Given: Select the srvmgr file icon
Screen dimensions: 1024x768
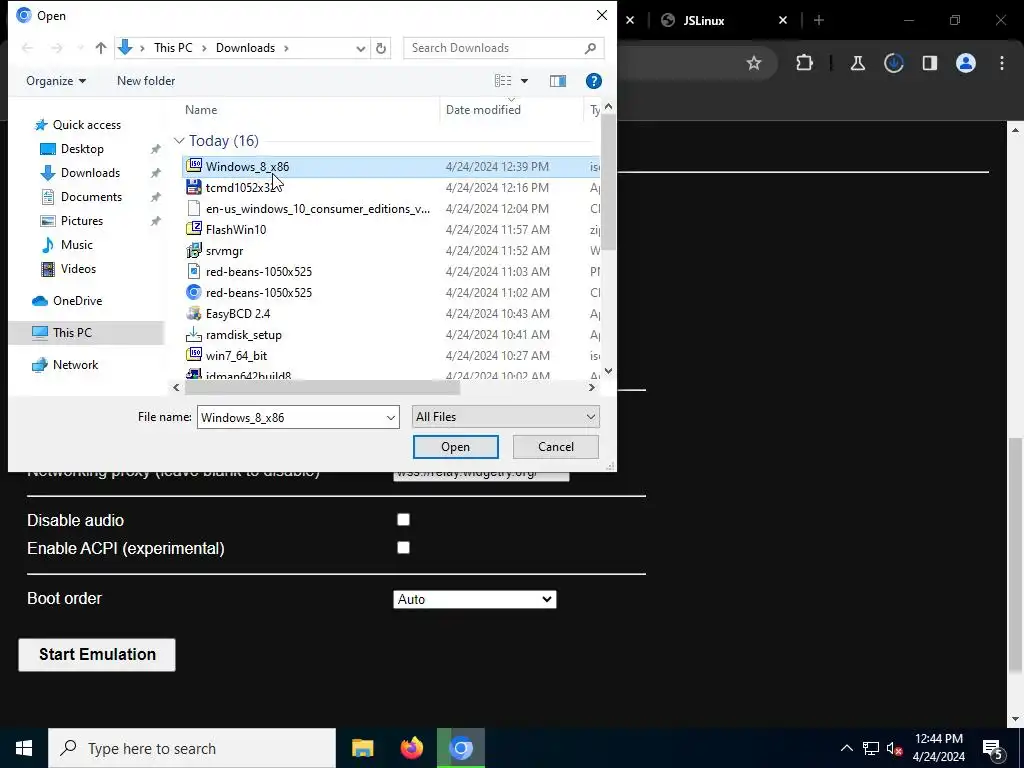Looking at the screenshot, I should tap(194, 250).
